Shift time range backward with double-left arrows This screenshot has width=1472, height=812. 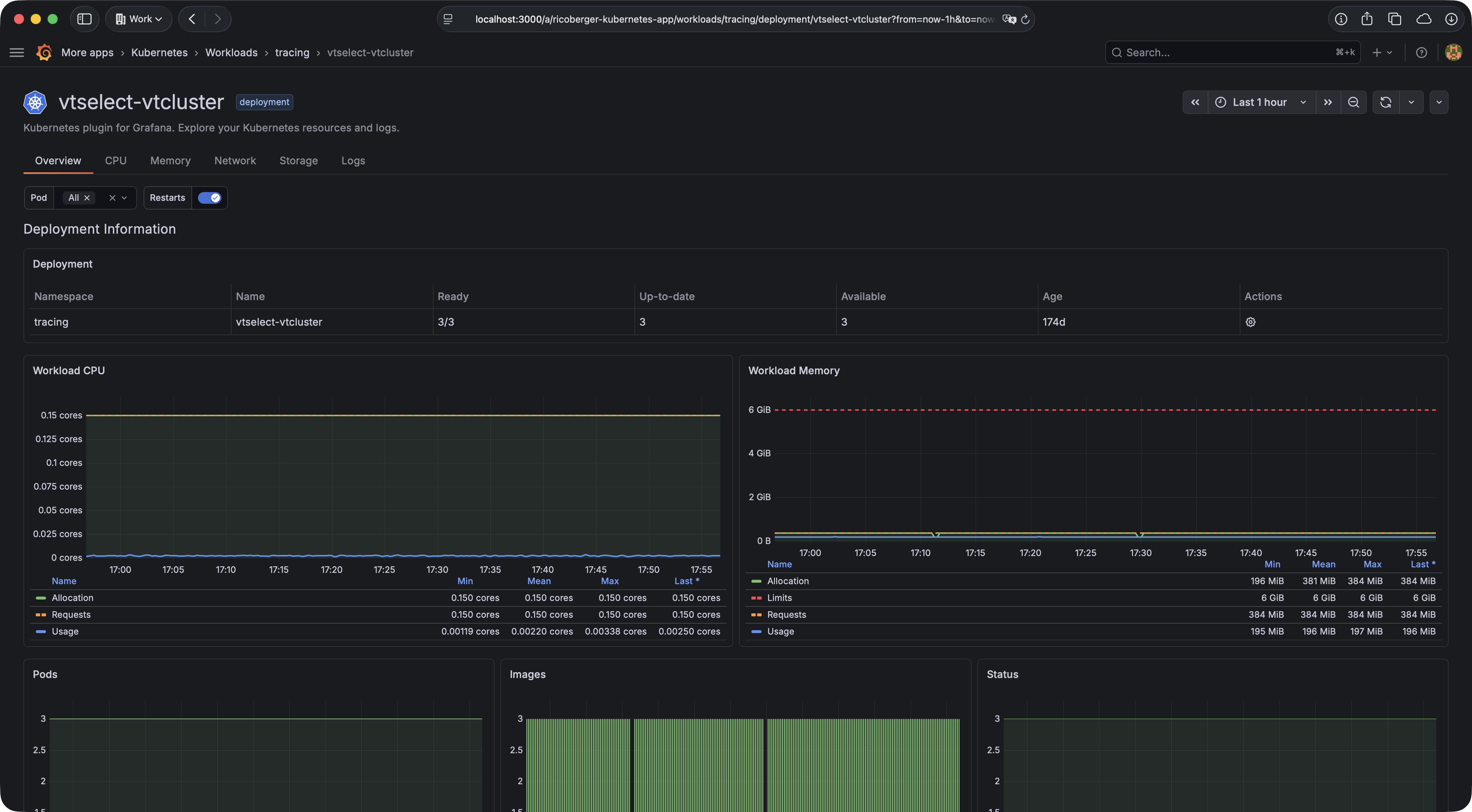(x=1195, y=102)
